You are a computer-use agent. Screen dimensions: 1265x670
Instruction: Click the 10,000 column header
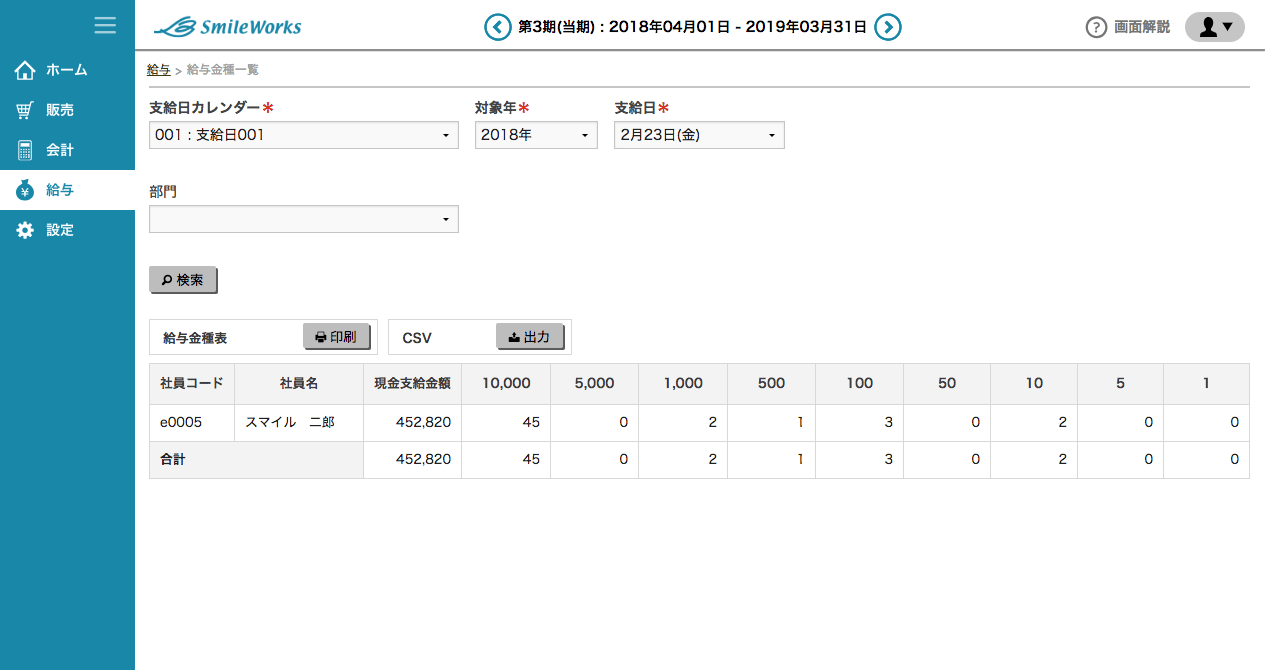(506, 384)
